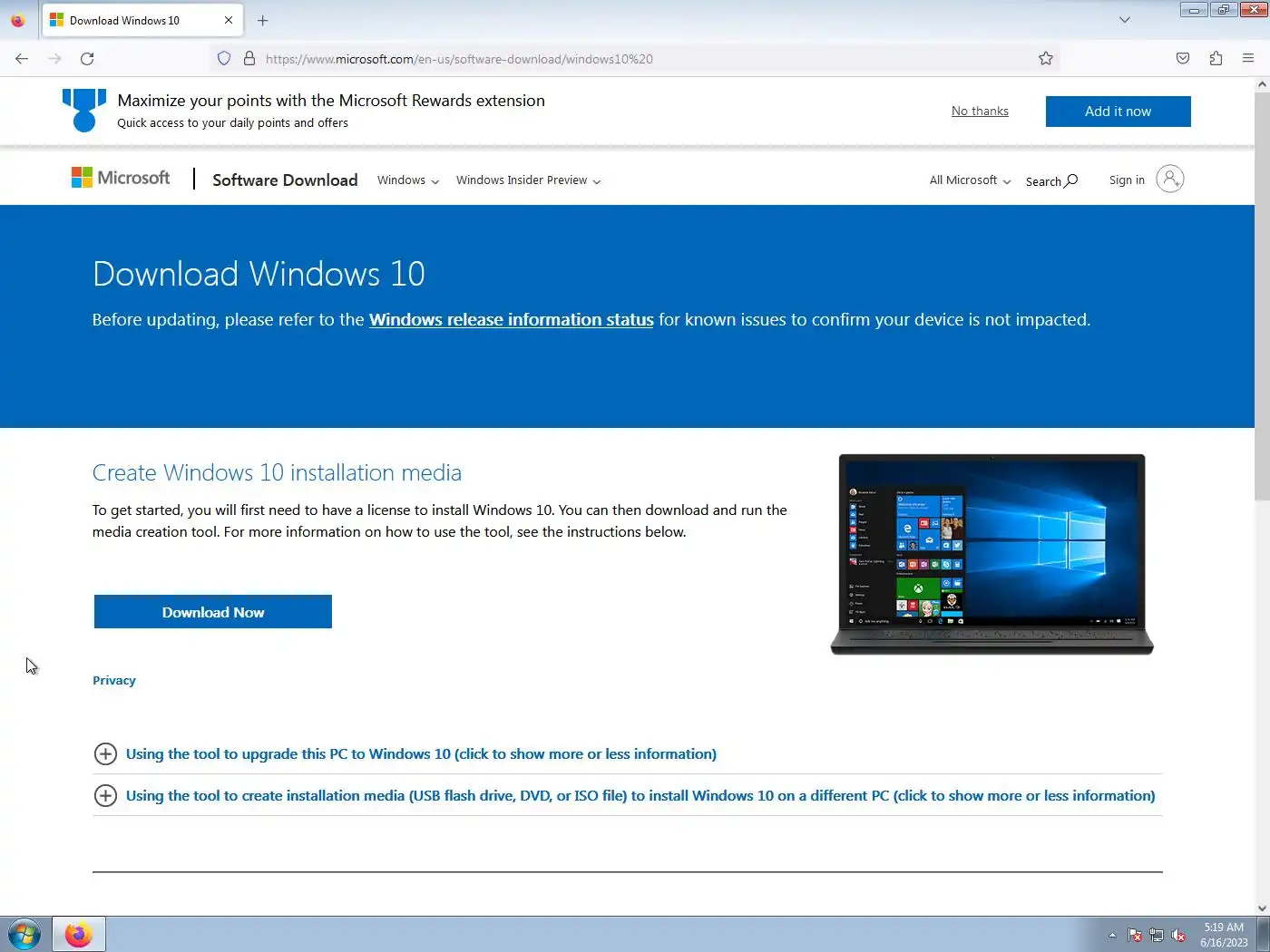The image size is (1270, 952).
Task: Click the Windows 10 laptop image
Action: [x=992, y=554]
